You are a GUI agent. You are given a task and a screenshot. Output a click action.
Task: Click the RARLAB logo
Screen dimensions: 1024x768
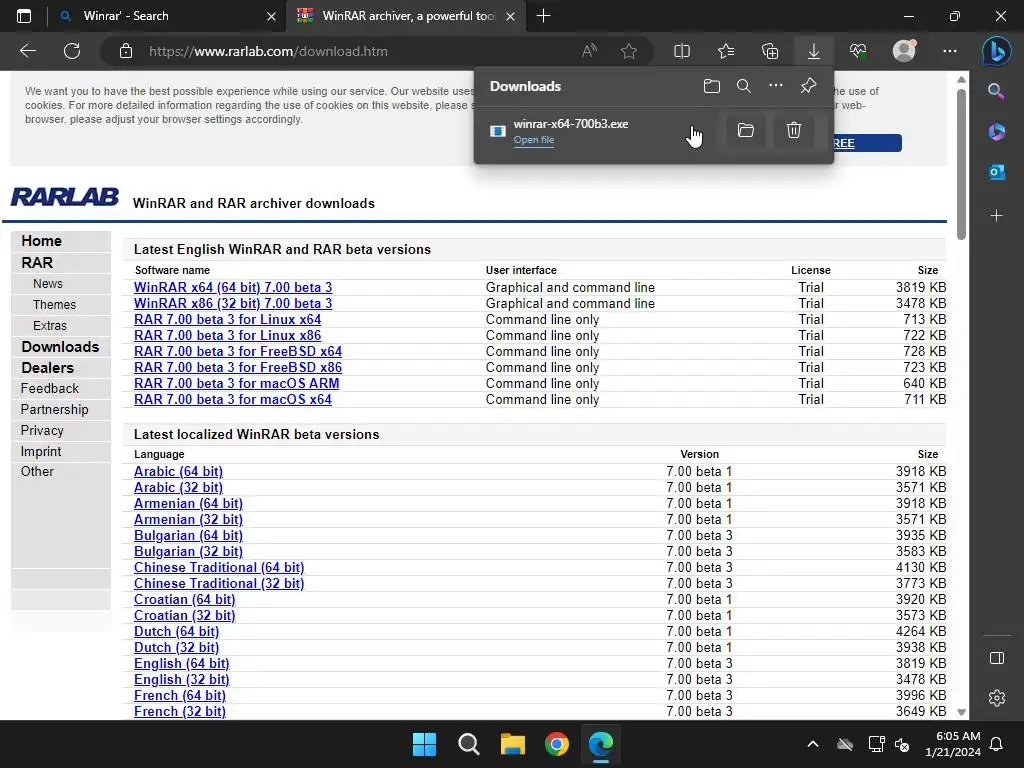pos(65,197)
